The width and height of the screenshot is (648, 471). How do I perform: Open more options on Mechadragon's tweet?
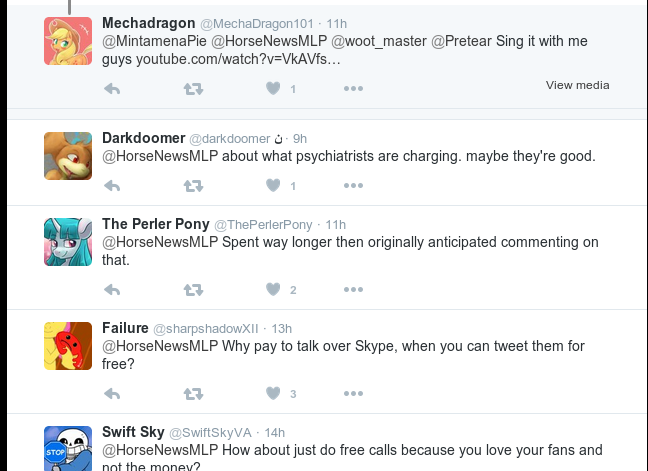pyautogui.click(x=353, y=89)
